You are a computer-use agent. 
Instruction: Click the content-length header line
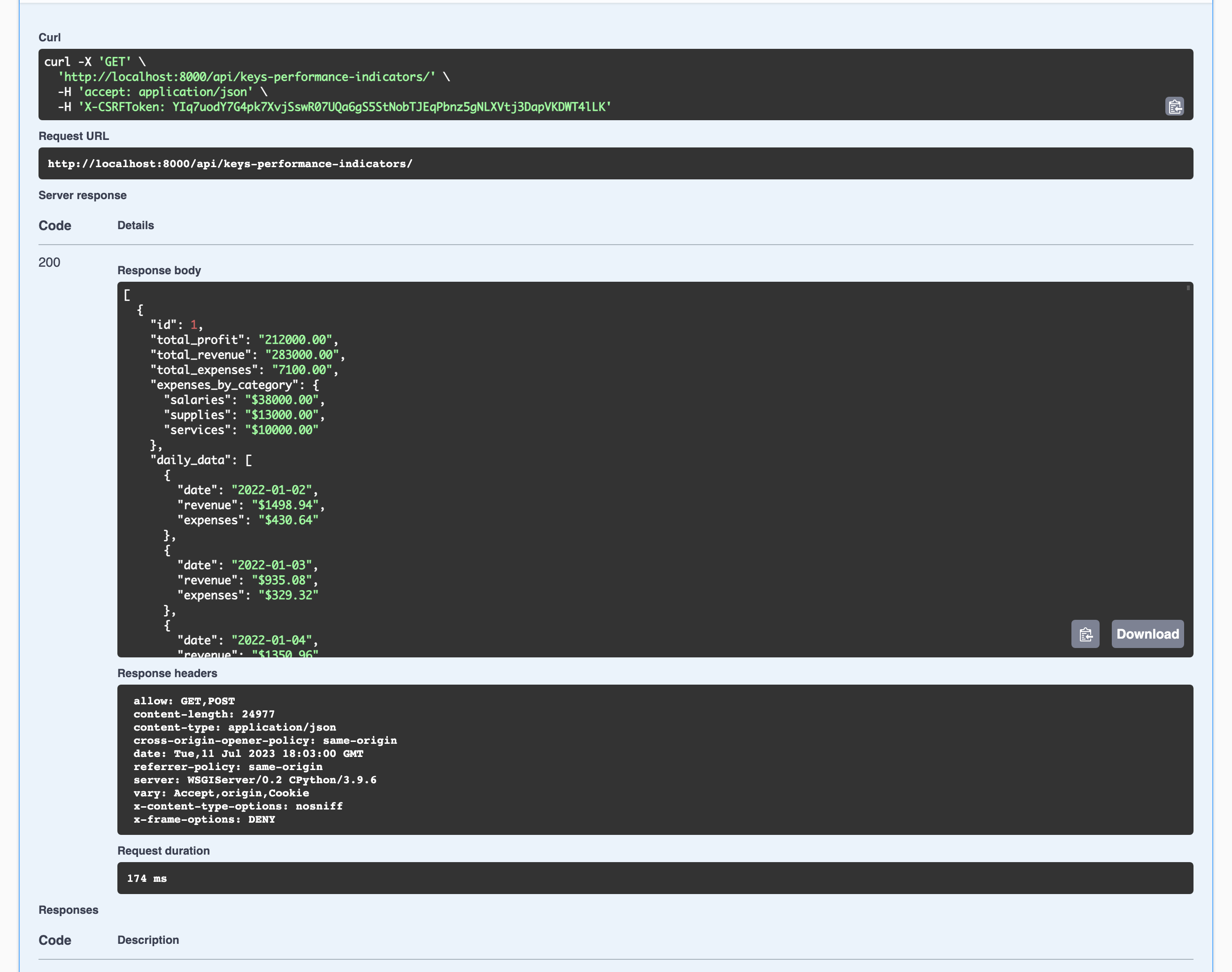coord(204,714)
